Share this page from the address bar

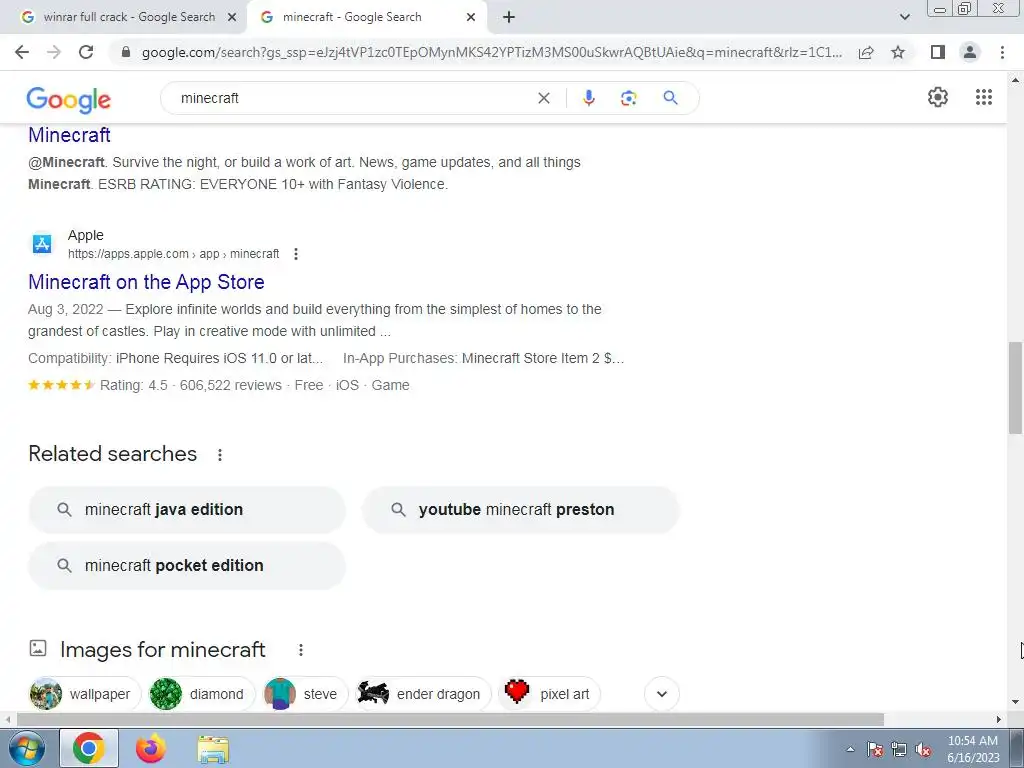866,52
